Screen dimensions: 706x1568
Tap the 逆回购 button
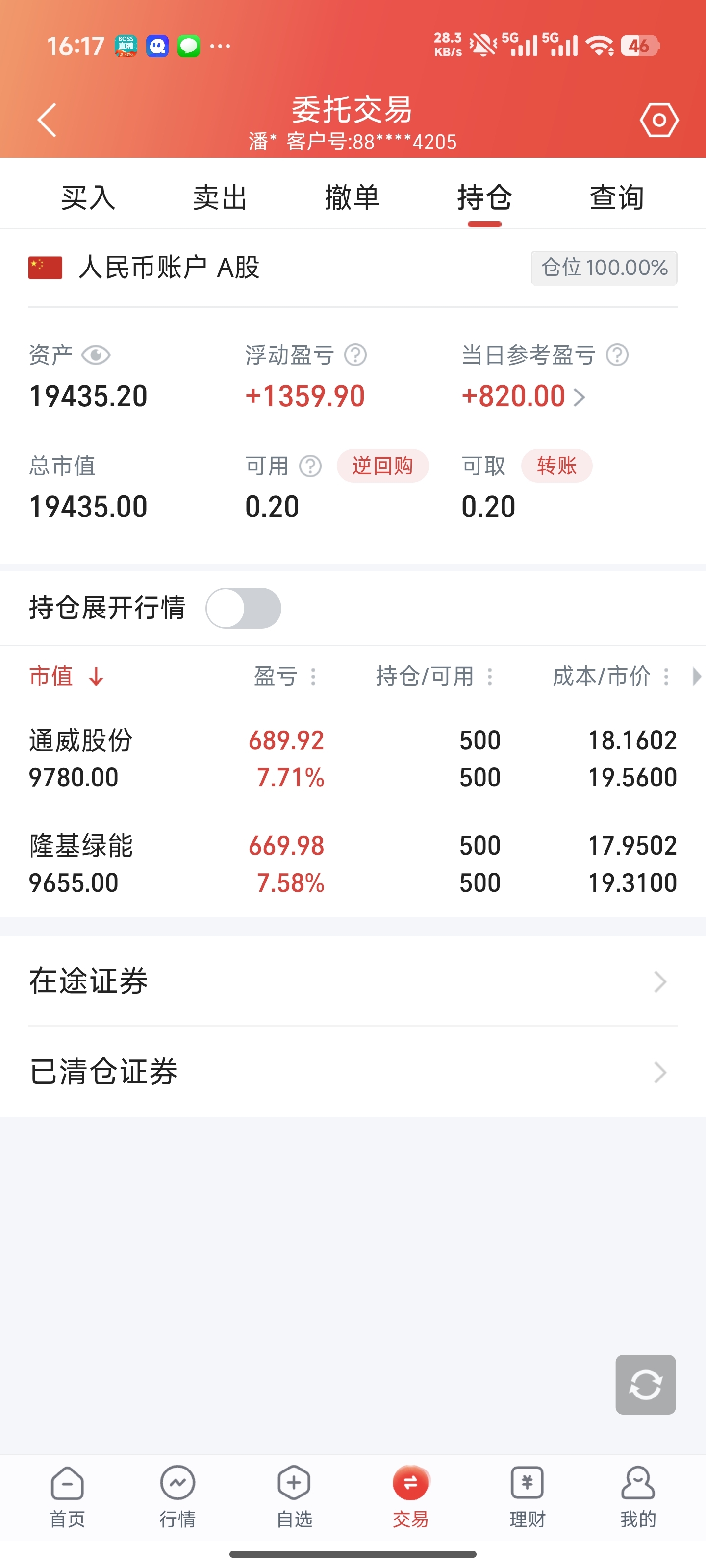point(382,466)
